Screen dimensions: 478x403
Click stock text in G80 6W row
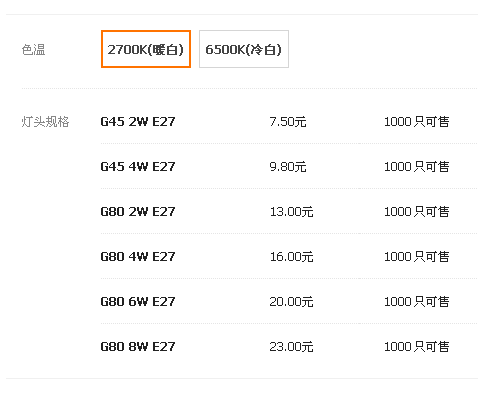(417, 302)
